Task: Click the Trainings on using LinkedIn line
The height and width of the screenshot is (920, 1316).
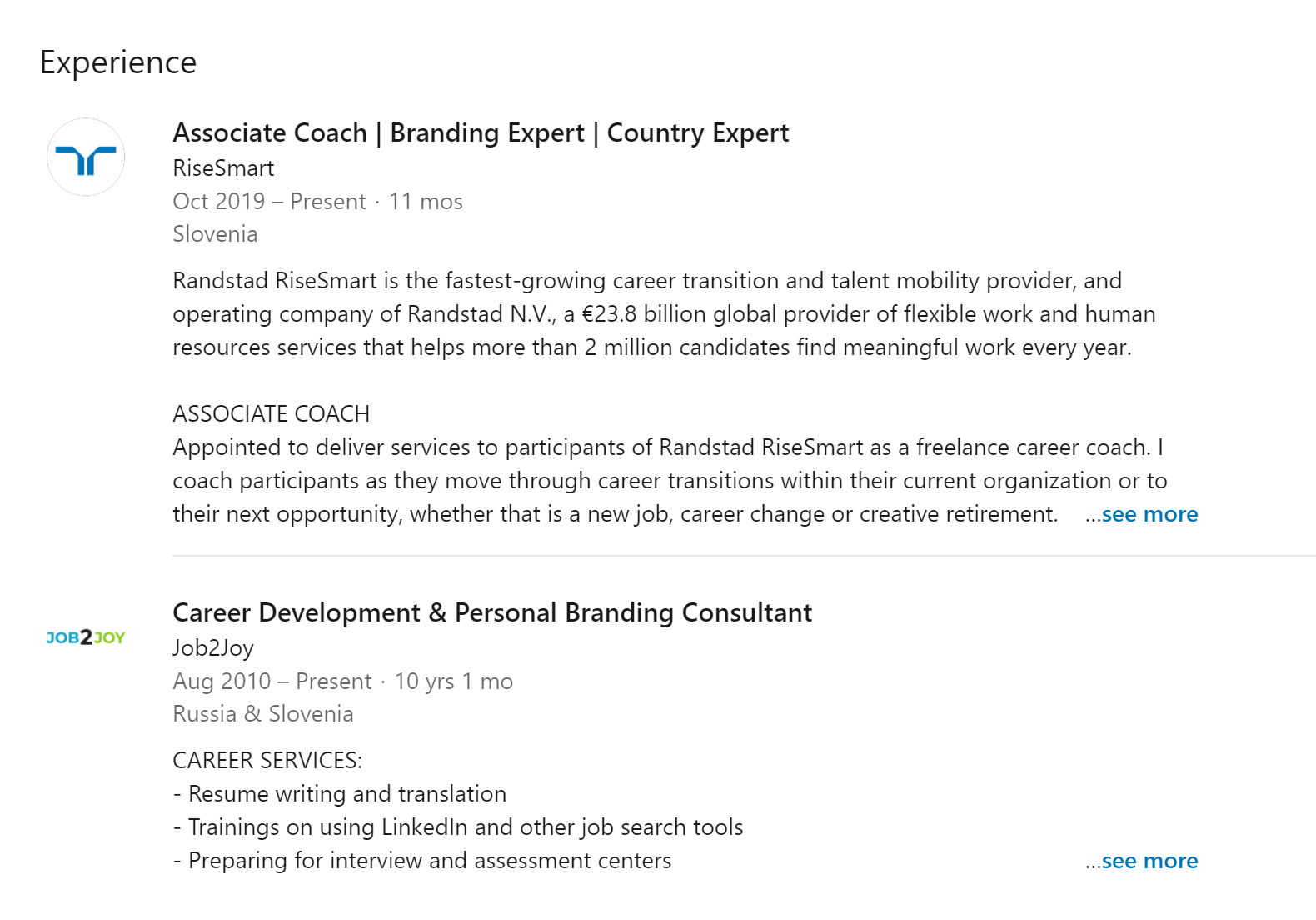Action: 458,827
